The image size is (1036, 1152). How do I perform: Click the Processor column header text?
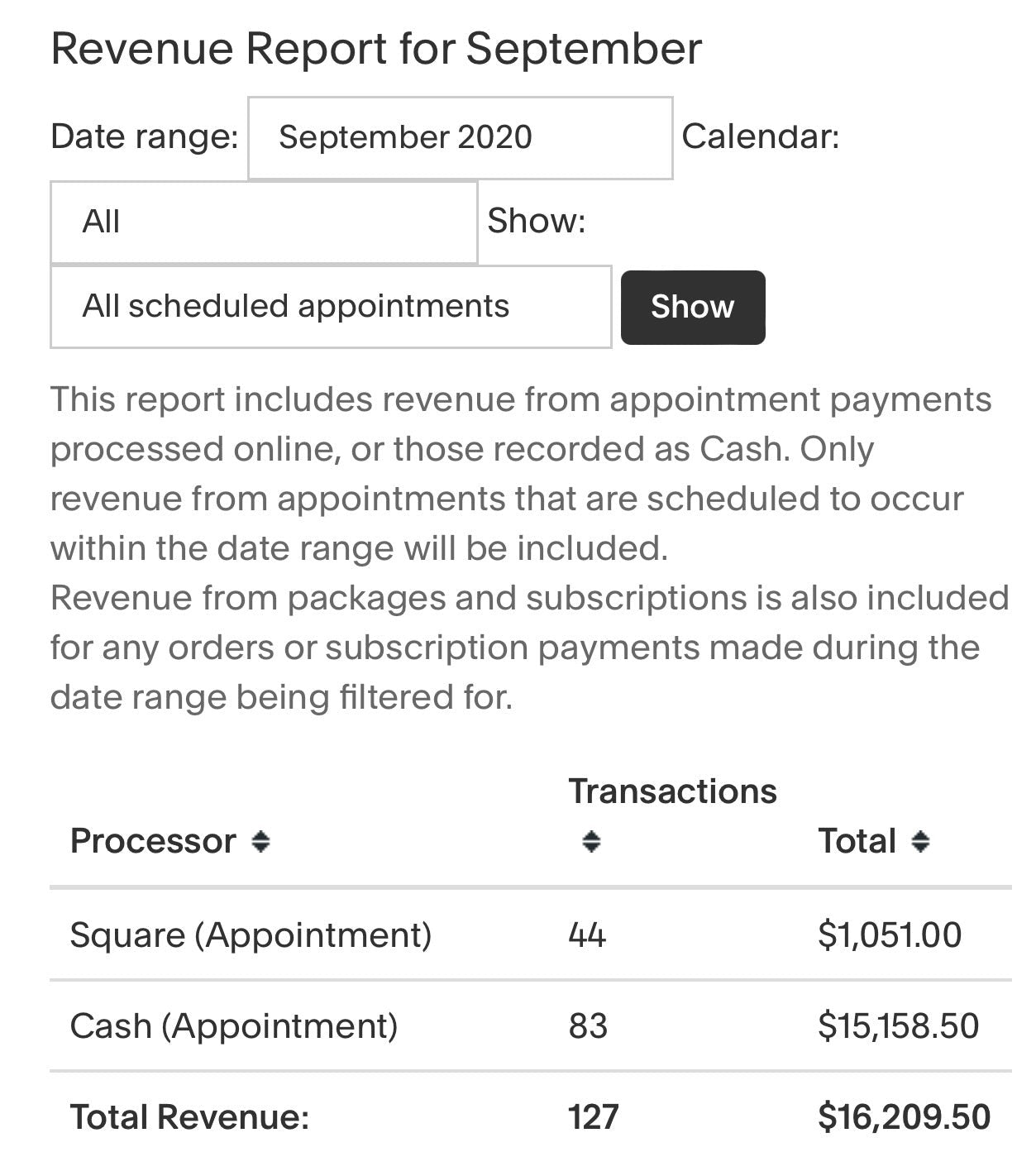[x=153, y=841]
